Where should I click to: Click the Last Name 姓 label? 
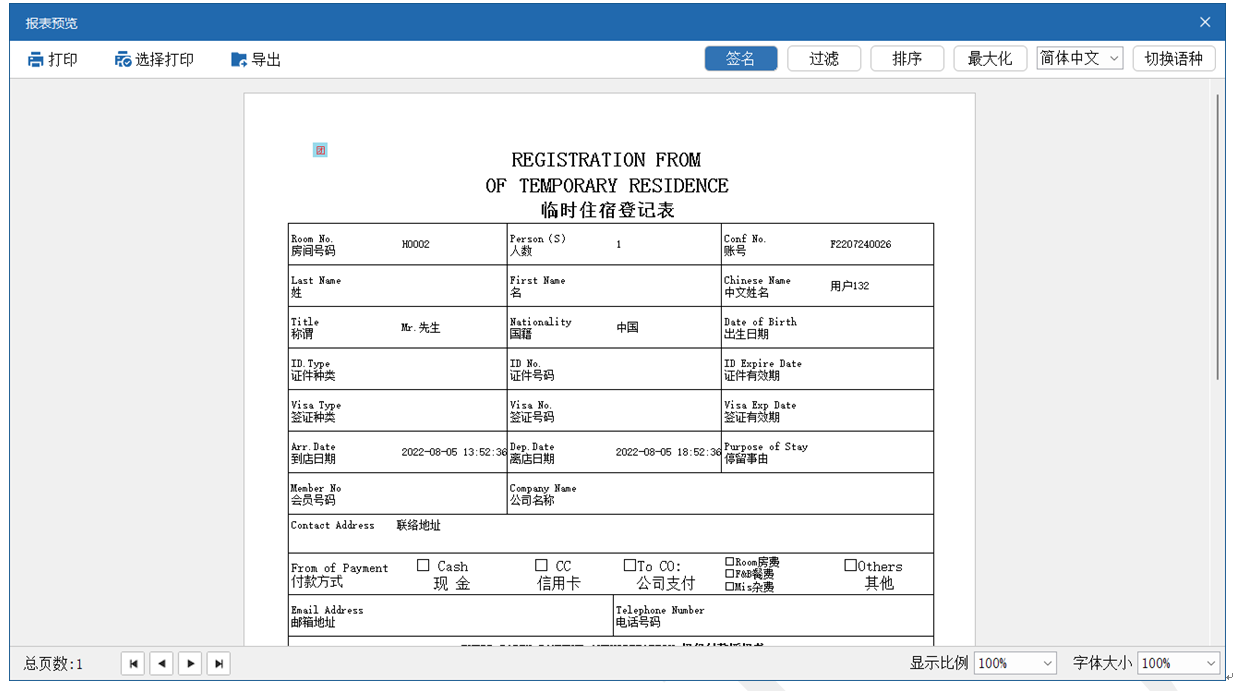pos(316,286)
